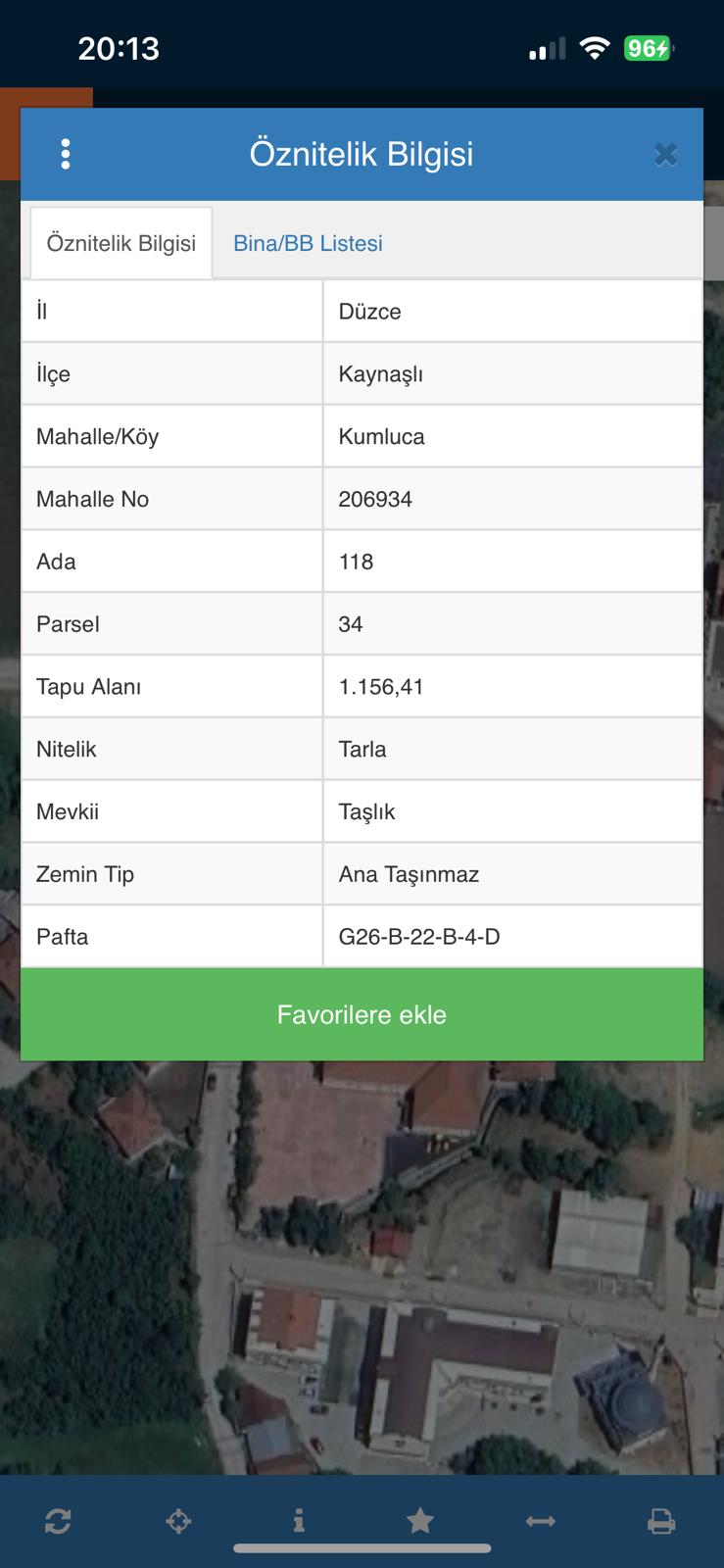Image resolution: width=724 pixels, height=1568 pixels.
Task: Open favorites with the star icon
Action: (420, 1521)
